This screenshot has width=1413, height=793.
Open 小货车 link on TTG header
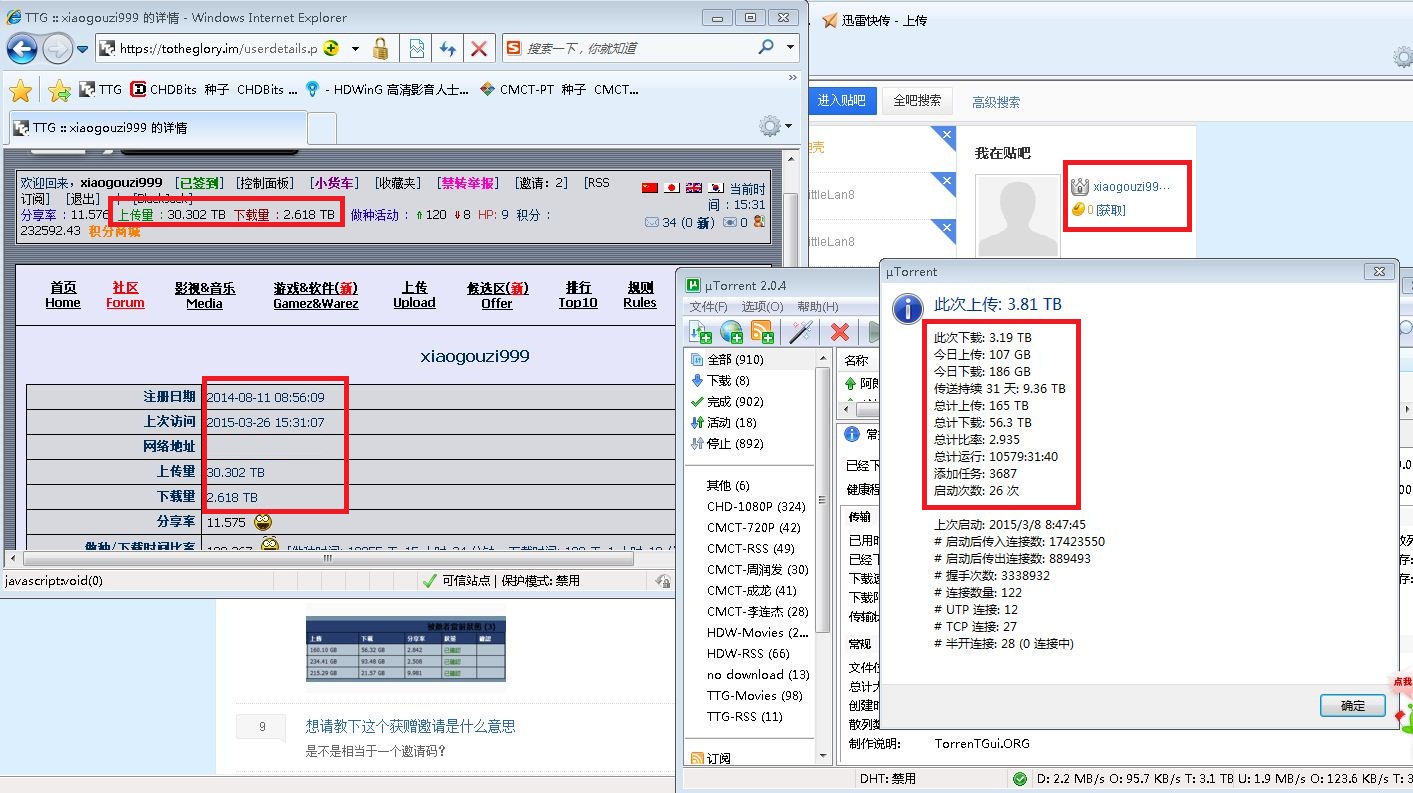tap(334, 183)
